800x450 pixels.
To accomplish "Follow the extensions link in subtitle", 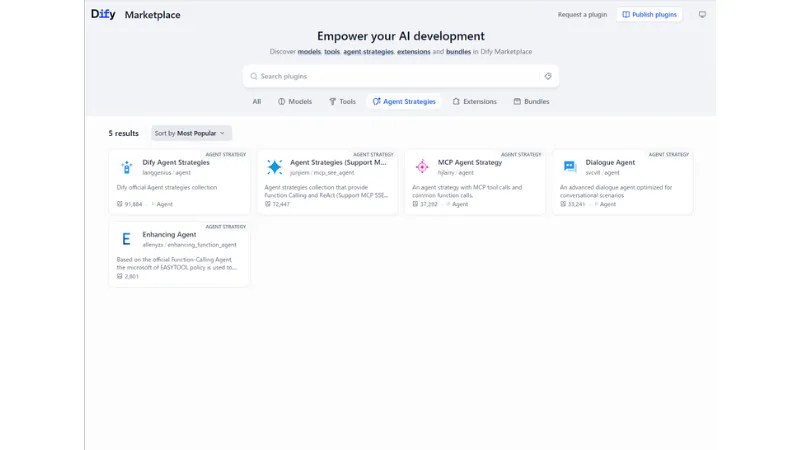I will click(x=414, y=52).
